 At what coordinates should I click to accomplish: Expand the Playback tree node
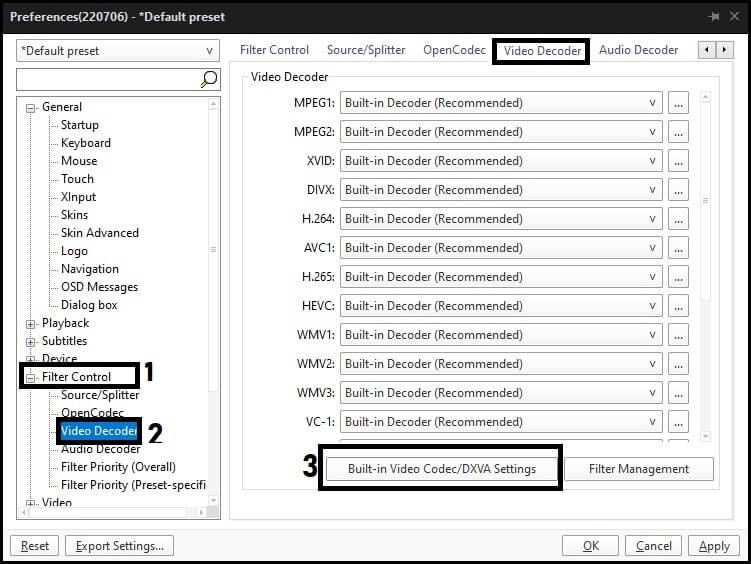tap(30, 324)
